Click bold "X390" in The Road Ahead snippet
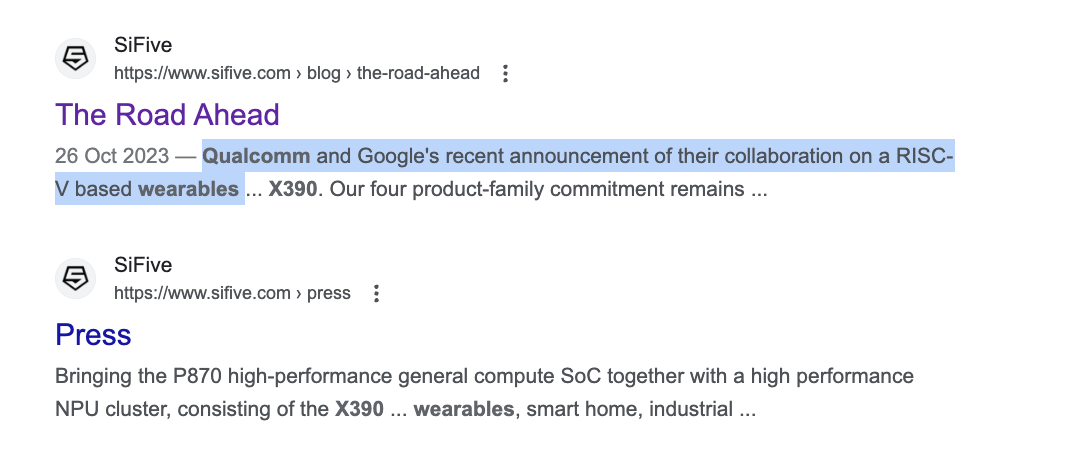Screen dimensions: 1072x460 pos(292,189)
